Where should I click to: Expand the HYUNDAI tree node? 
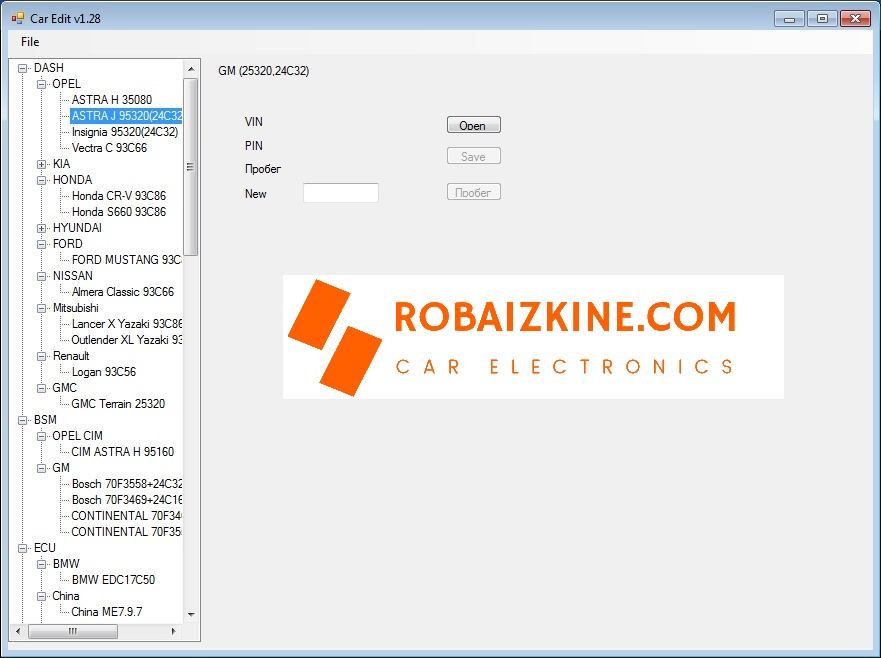point(41,228)
